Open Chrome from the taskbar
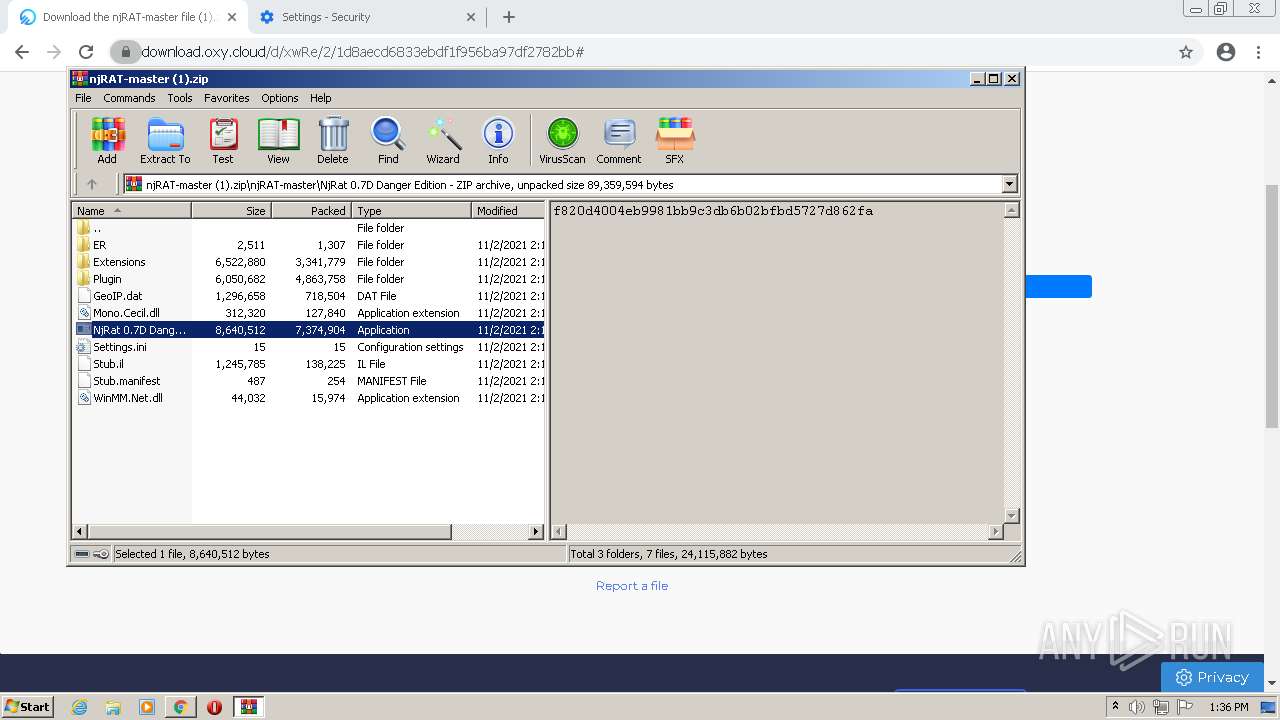The image size is (1280, 720). coord(180,707)
